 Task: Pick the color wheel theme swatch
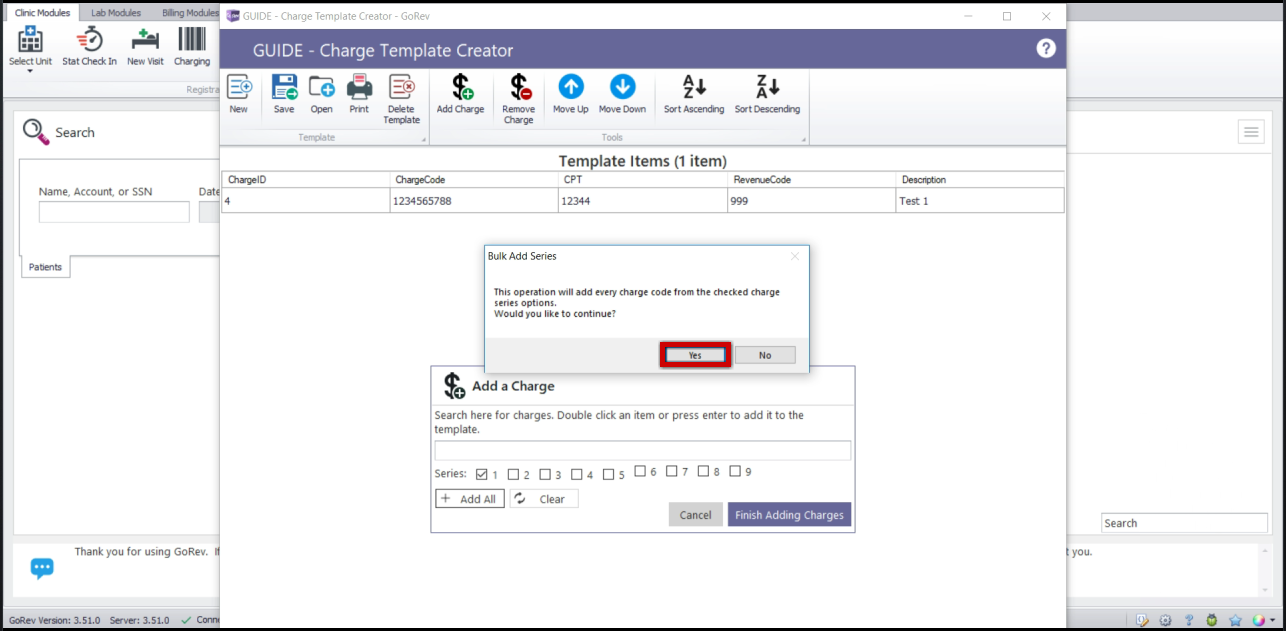click(x=1258, y=620)
